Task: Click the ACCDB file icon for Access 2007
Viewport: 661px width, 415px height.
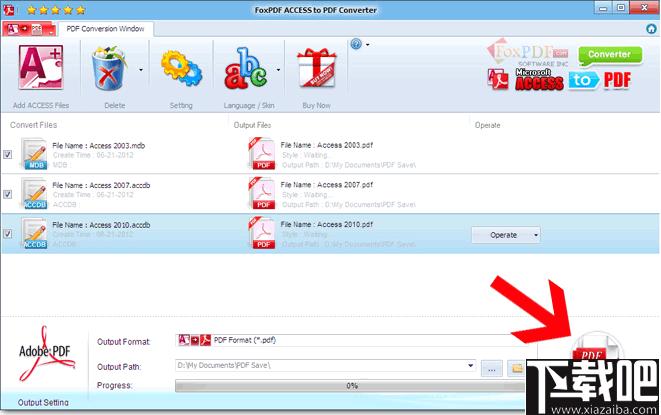Action: coord(35,194)
